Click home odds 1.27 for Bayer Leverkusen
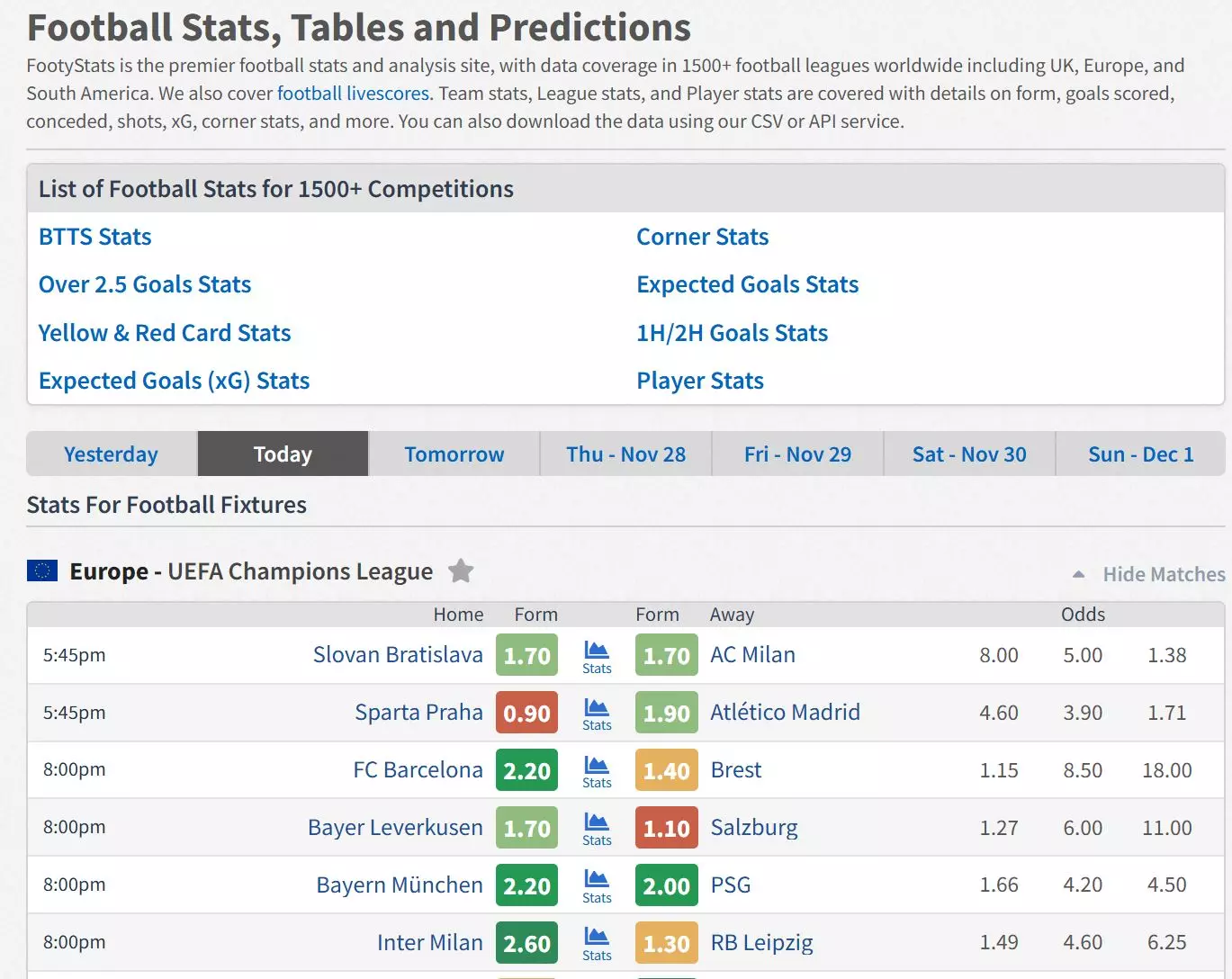The width and height of the screenshot is (1232, 979). (x=999, y=829)
